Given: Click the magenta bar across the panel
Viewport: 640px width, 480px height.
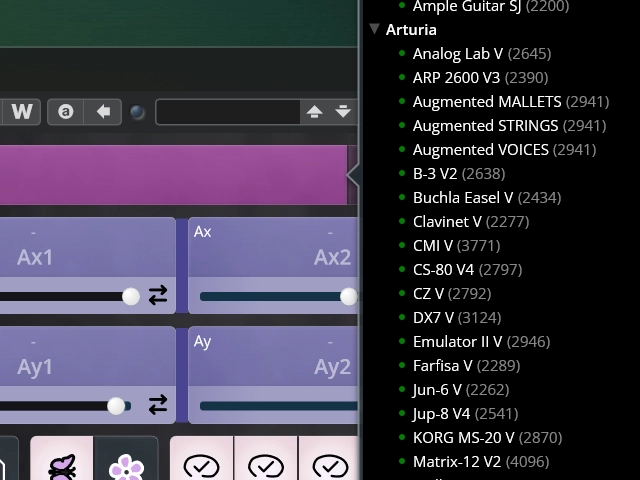Looking at the screenshot, I should [173, 175].
